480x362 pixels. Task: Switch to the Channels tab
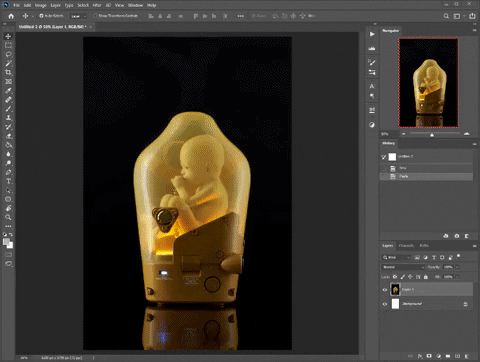pos(406,246)
